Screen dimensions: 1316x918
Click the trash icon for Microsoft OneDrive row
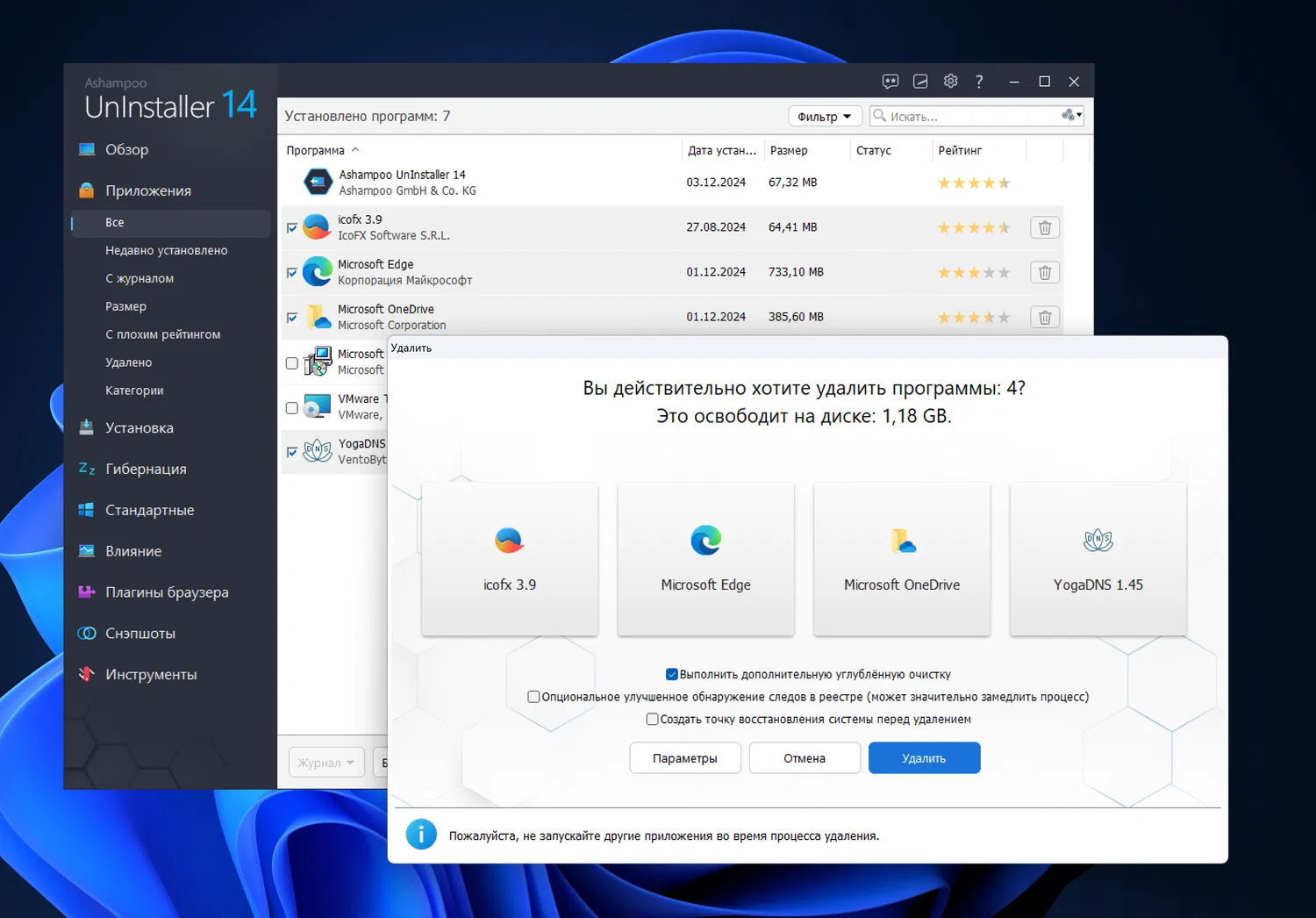(1045, 317)
